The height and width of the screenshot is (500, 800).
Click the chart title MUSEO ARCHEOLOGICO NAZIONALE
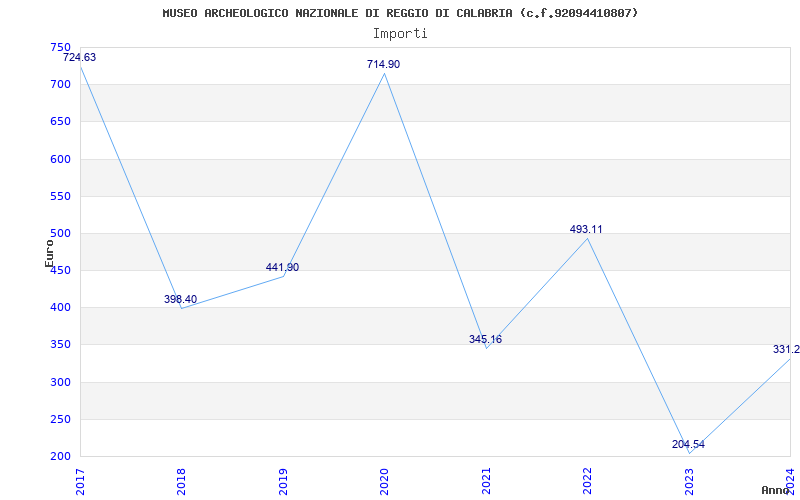coord(401,13)
